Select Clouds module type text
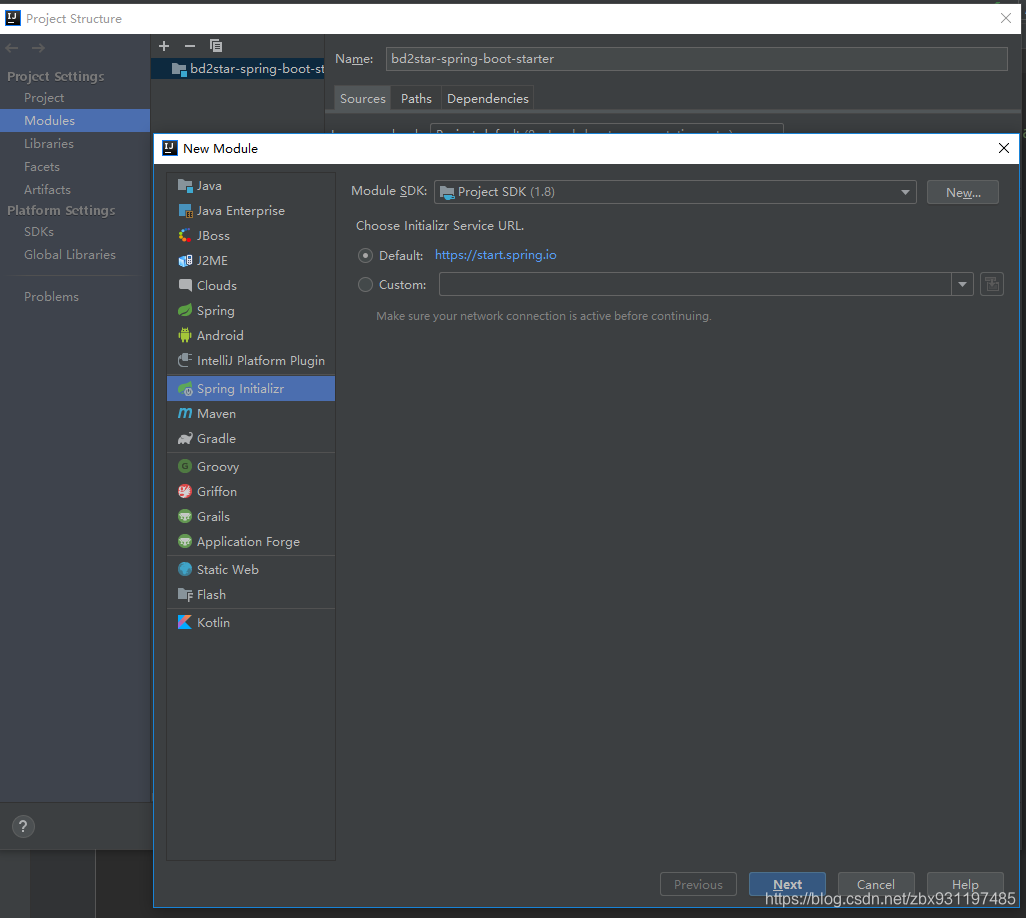 coord(217,285)
